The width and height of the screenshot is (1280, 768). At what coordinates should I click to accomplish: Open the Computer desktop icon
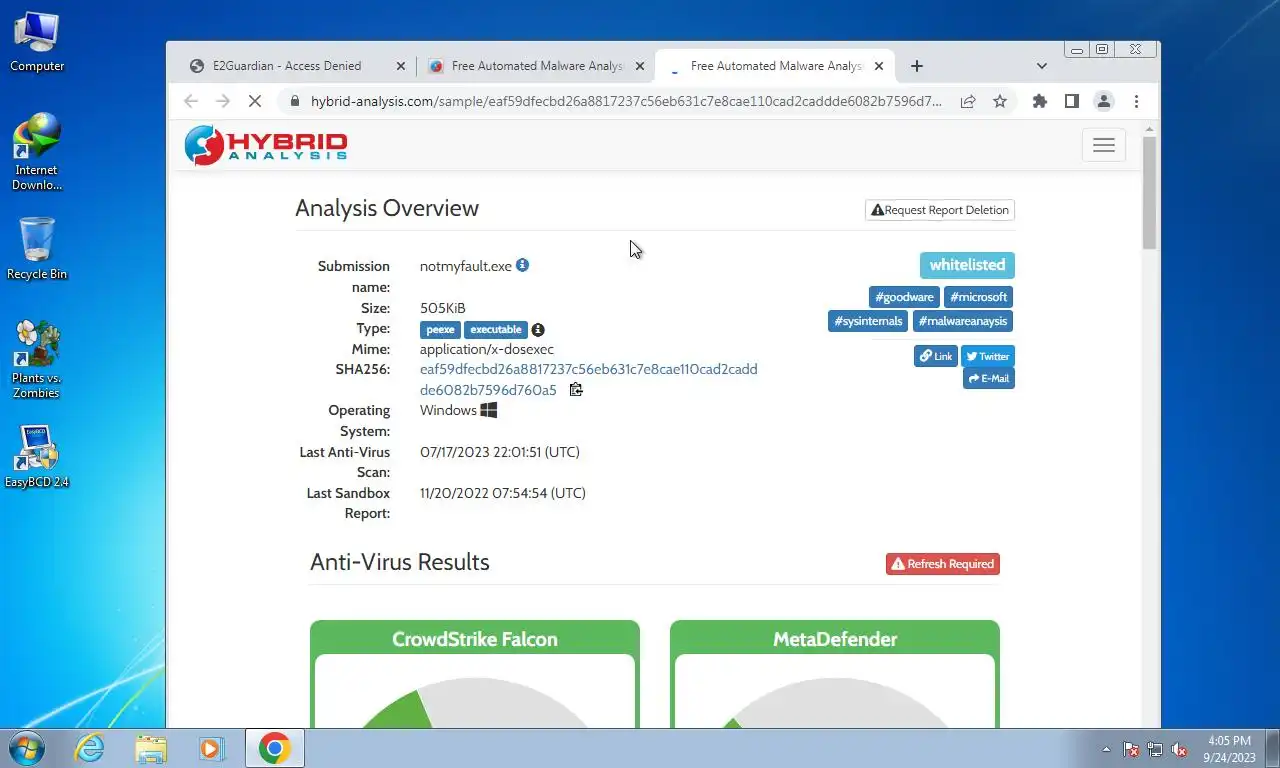pos(37,42)
